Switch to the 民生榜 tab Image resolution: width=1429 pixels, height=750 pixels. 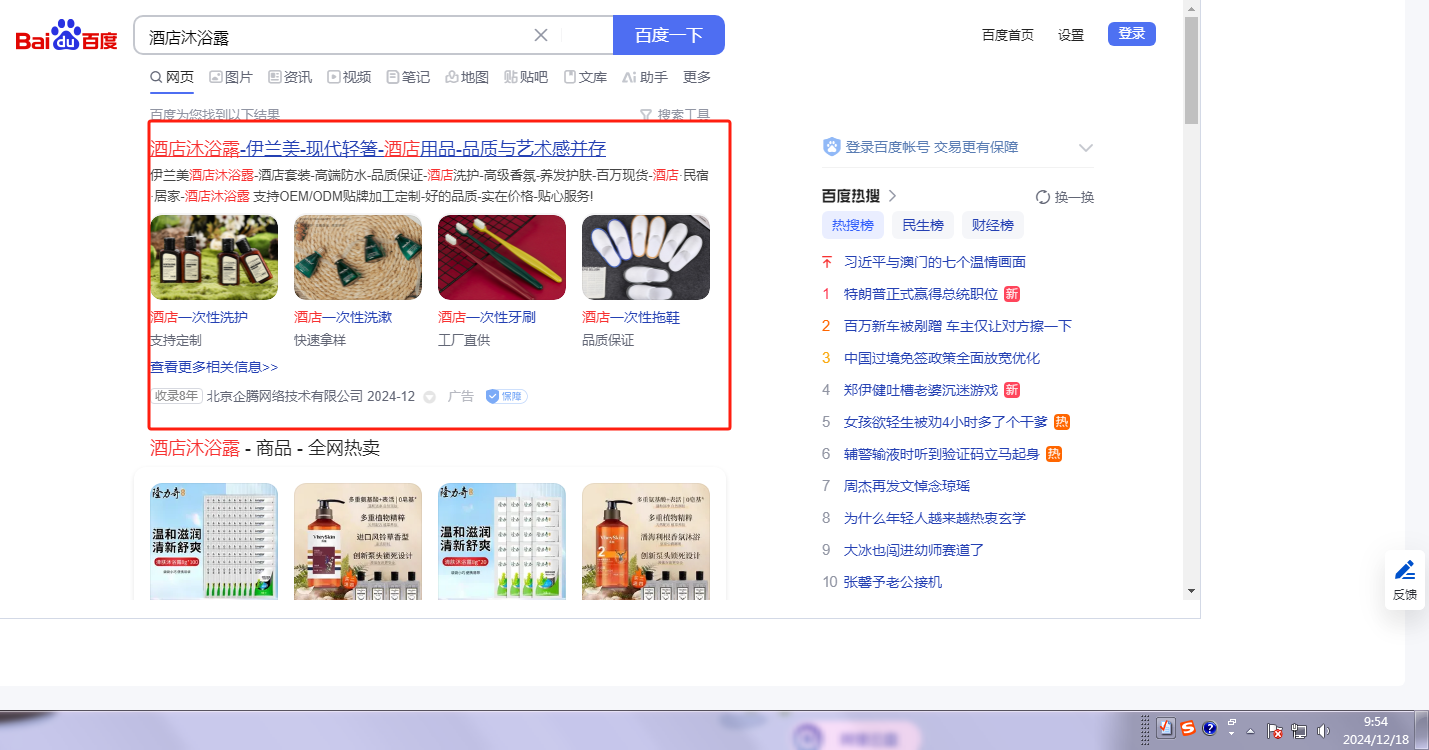(923, 225)
